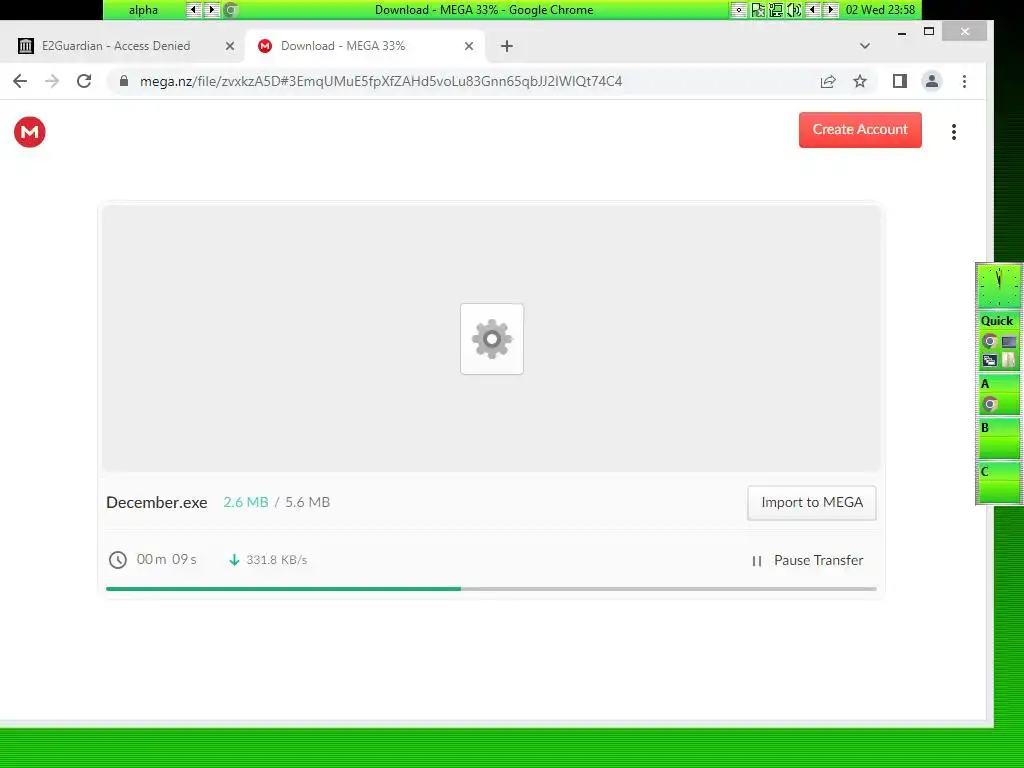Viewport: 1024px width, 768px height.
Task: Click the Chrome icon under desktop A
Action: pyautogui.click(x=990, y=404)
